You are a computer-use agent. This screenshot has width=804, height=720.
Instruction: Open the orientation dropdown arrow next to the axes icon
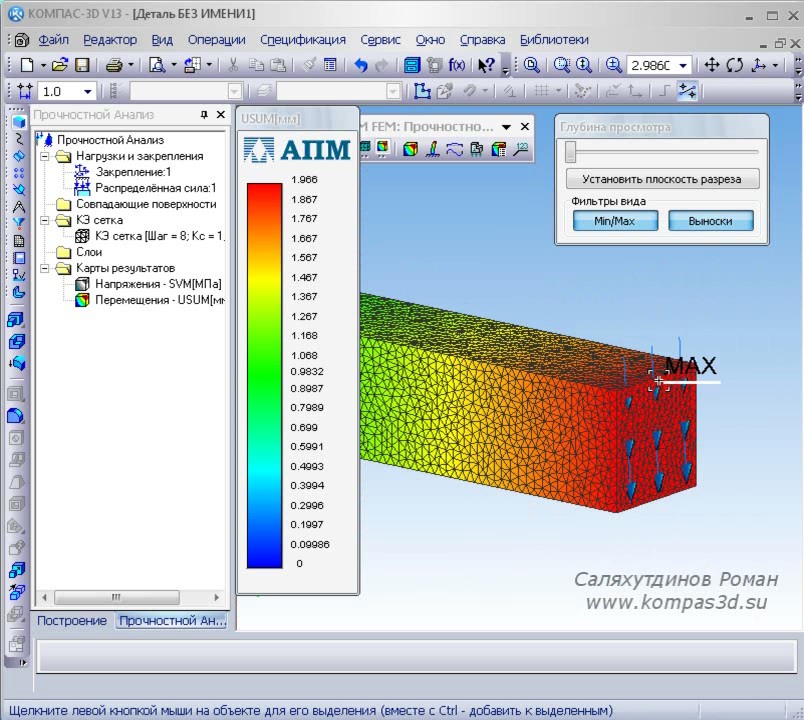tap(775, 65)
